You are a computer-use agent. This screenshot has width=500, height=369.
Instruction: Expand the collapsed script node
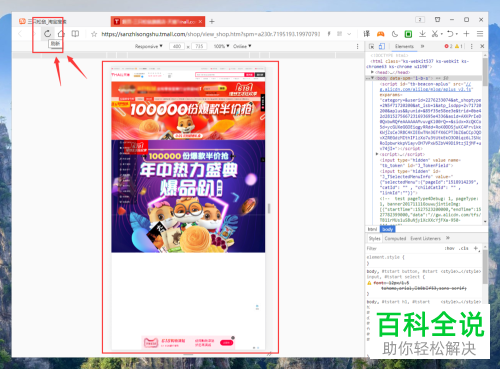[x=377, y=154]
